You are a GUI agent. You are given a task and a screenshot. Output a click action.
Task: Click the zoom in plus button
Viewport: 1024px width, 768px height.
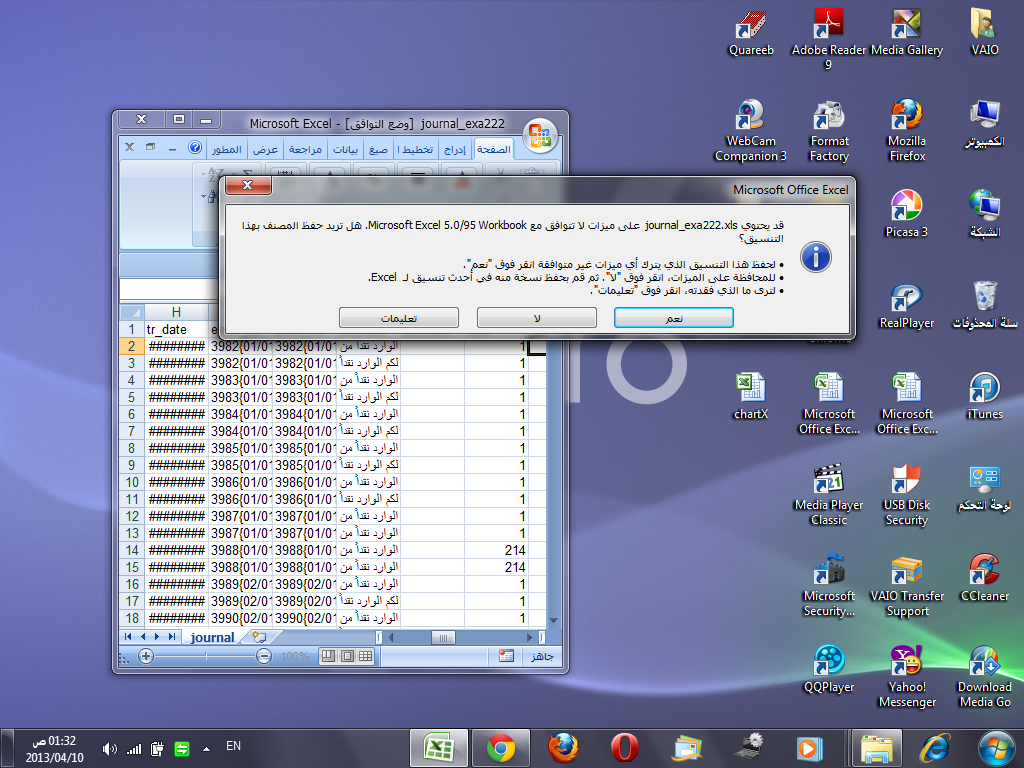(146, 656)
